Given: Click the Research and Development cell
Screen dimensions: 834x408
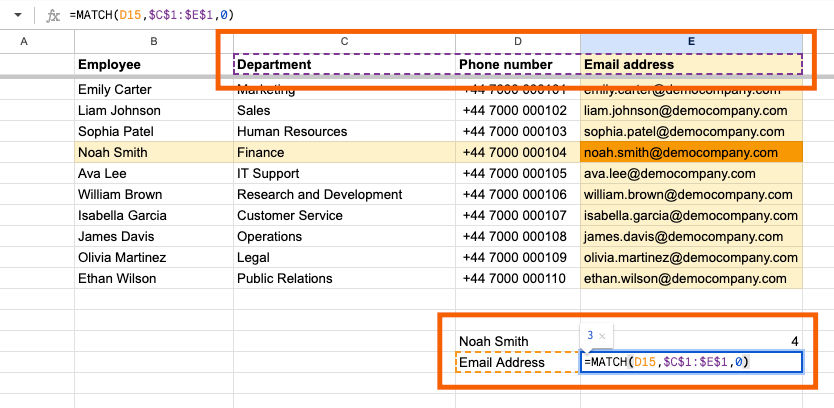Looking at the screenshot, I should pyautogui.click(x=344, y=194).
